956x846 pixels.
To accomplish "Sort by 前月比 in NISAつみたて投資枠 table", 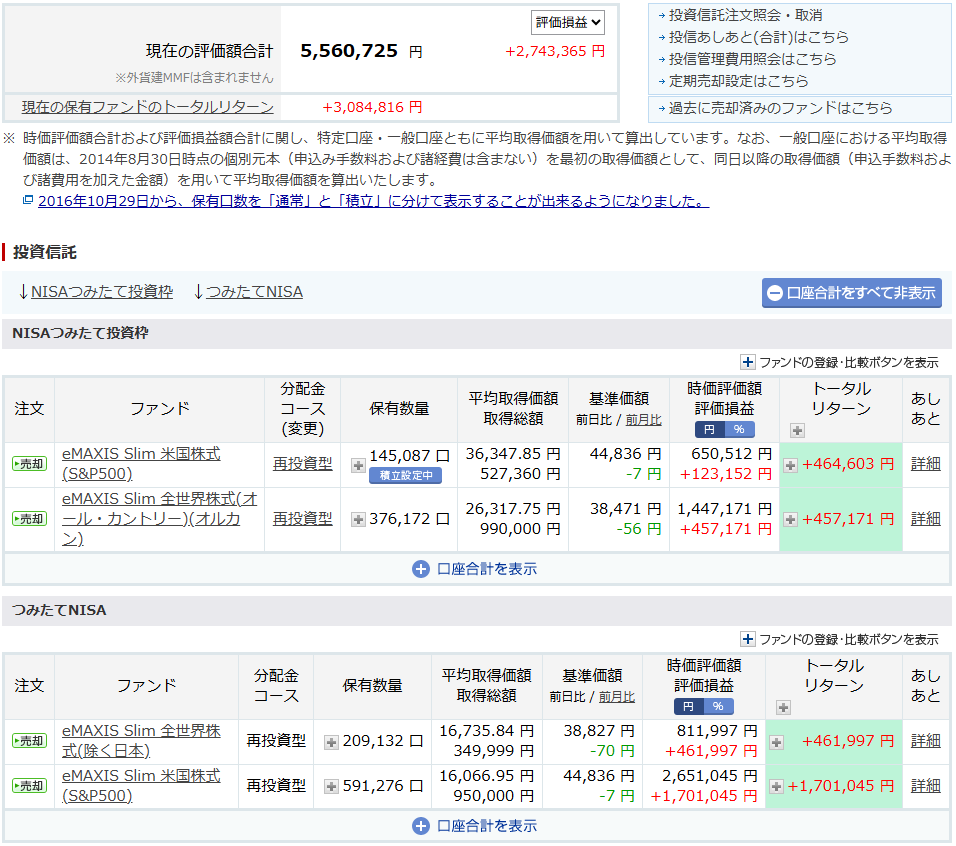I will [x=643, y=420].
